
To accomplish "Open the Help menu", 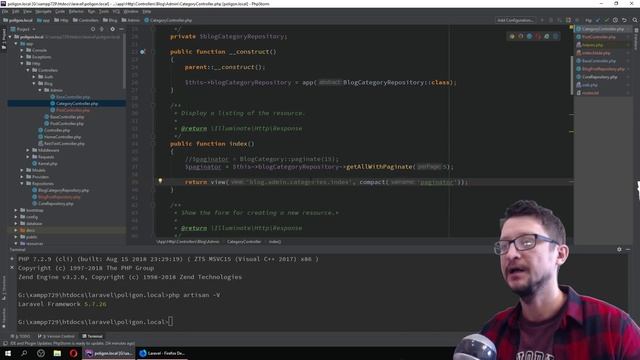I will [147, 11].
